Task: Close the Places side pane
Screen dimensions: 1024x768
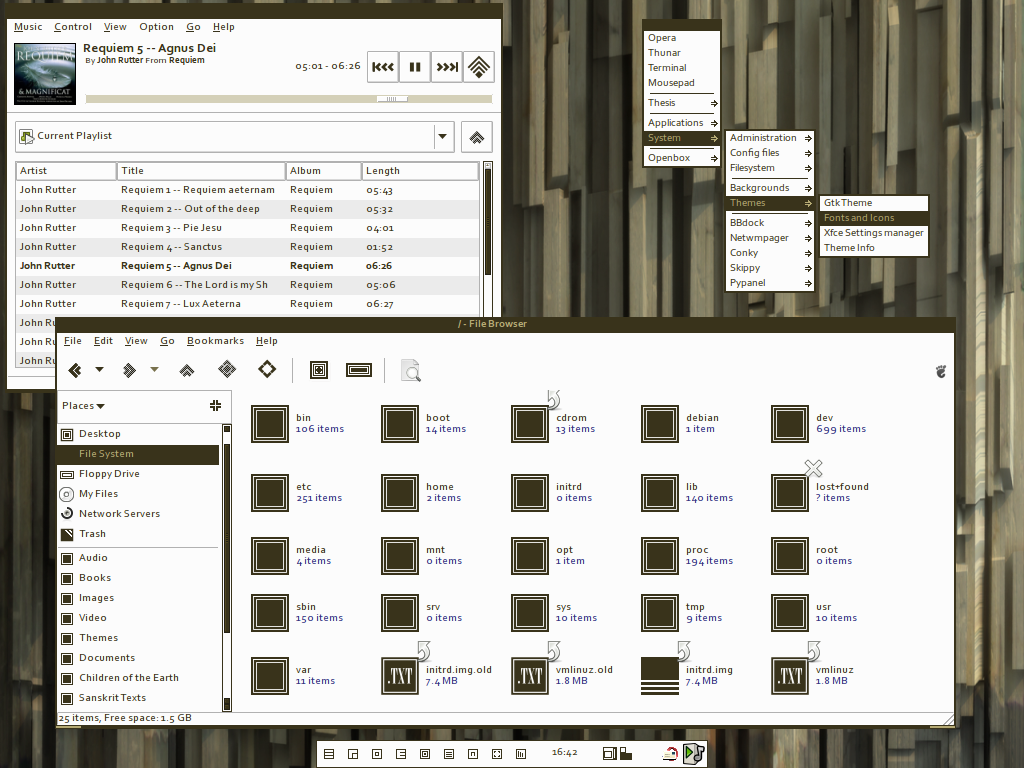Action: click(x=216, y=406)
